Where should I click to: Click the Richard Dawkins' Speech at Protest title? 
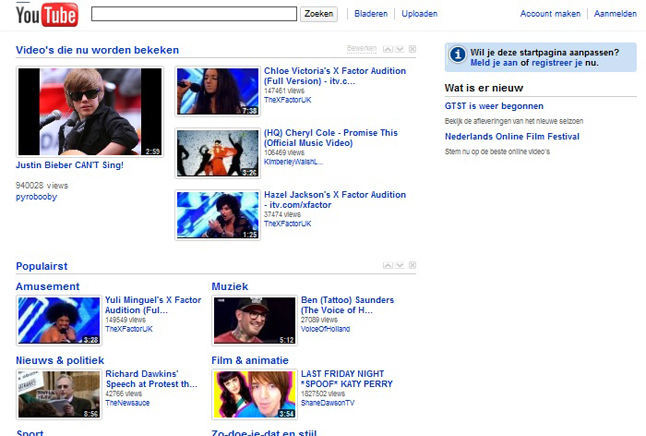tap(151, 379)
